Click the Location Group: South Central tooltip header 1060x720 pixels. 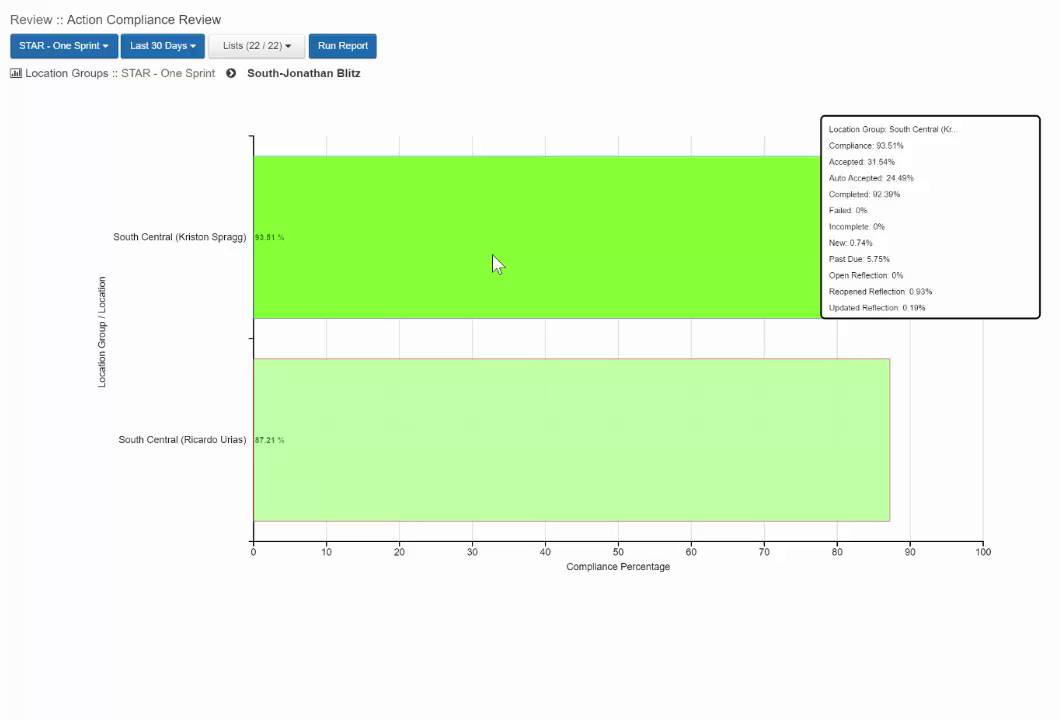893,130
